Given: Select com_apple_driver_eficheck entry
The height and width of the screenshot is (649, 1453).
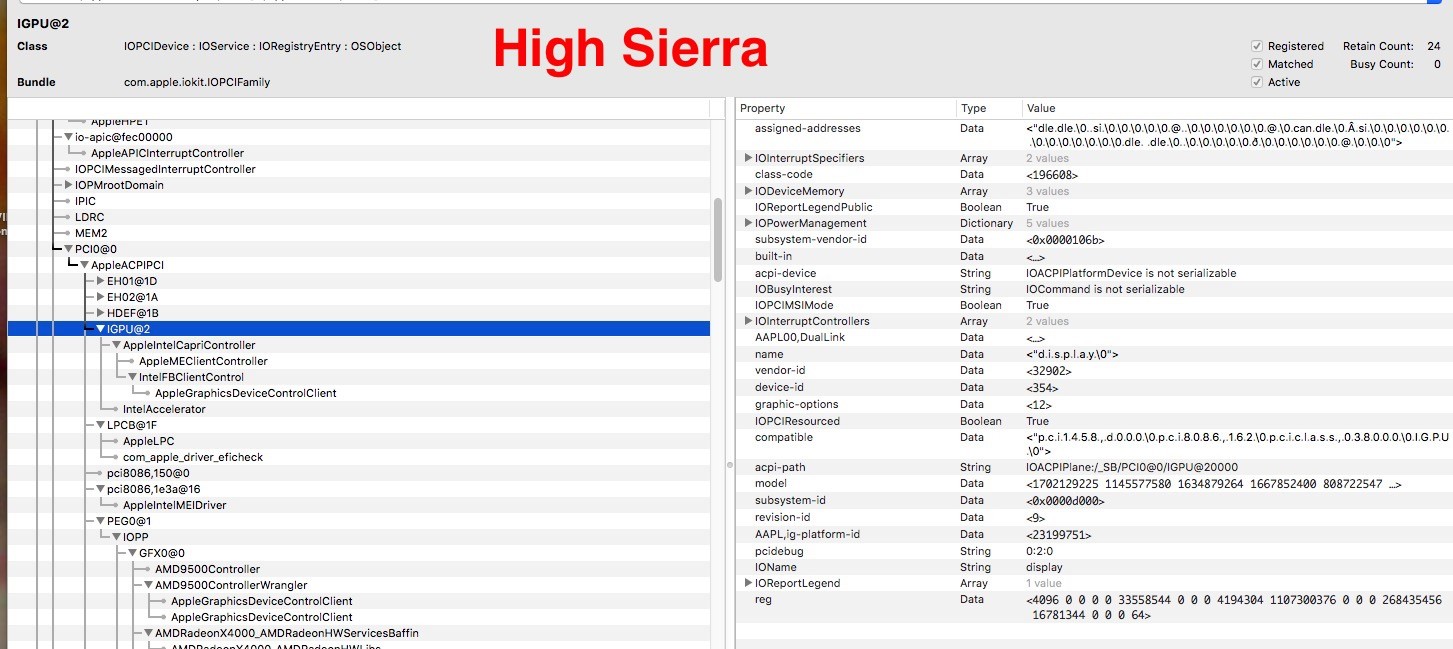Looking at the screenshot, I should (x=193, y=457).
